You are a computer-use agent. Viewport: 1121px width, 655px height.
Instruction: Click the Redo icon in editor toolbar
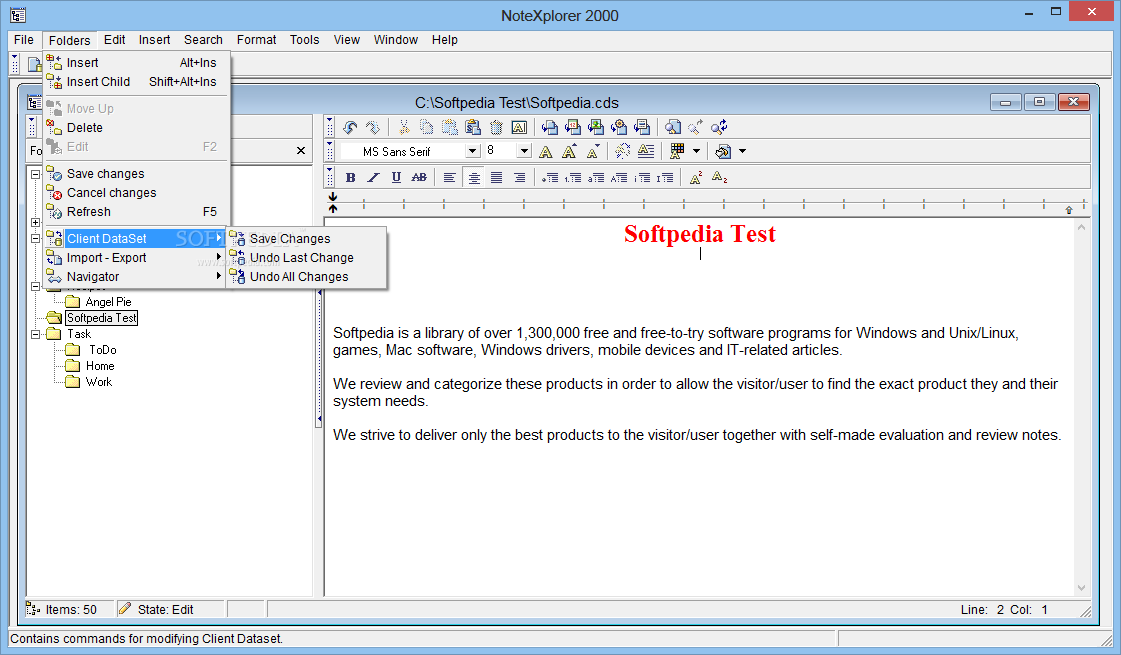372,127
